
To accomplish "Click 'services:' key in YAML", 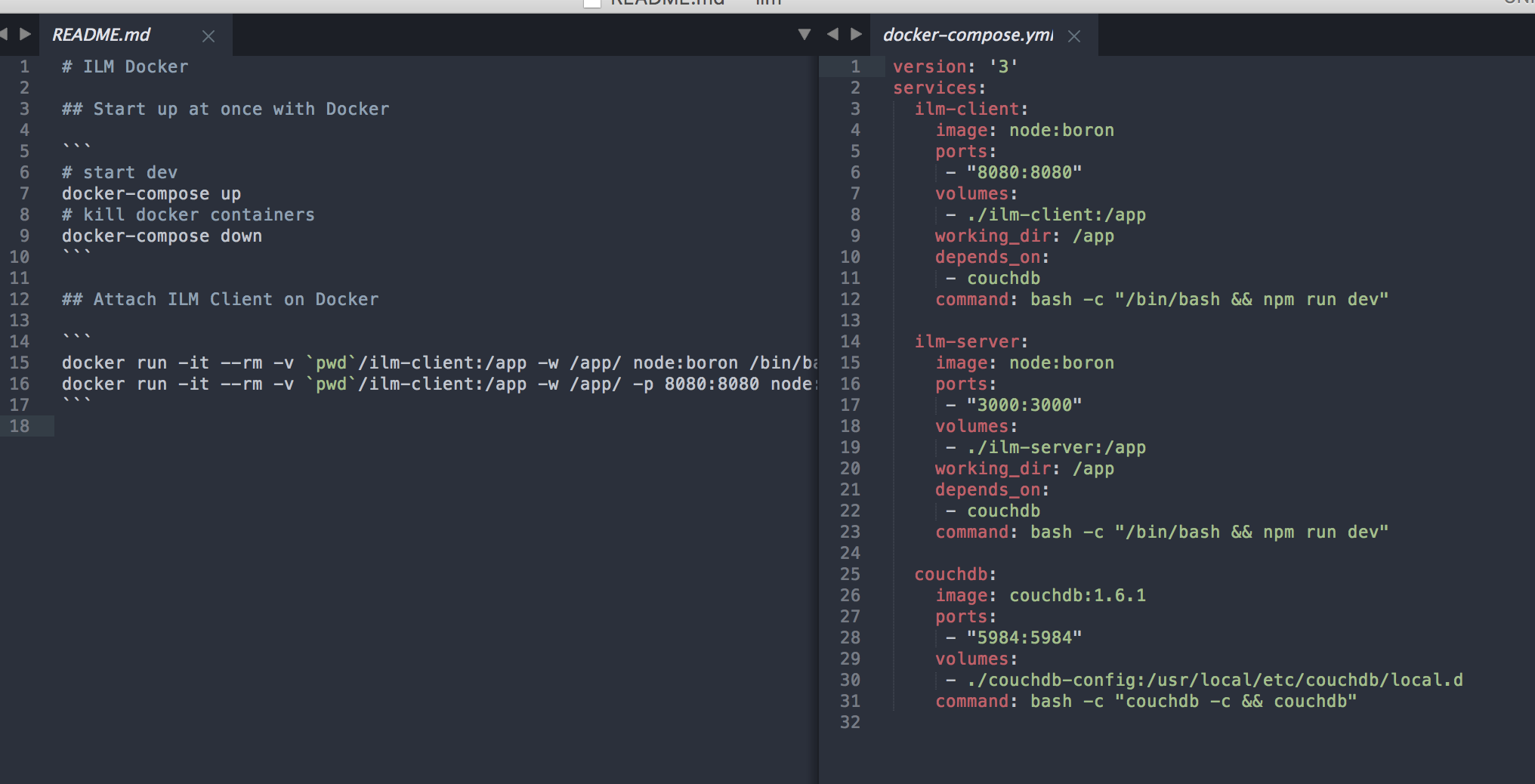I will click(939, 88).
